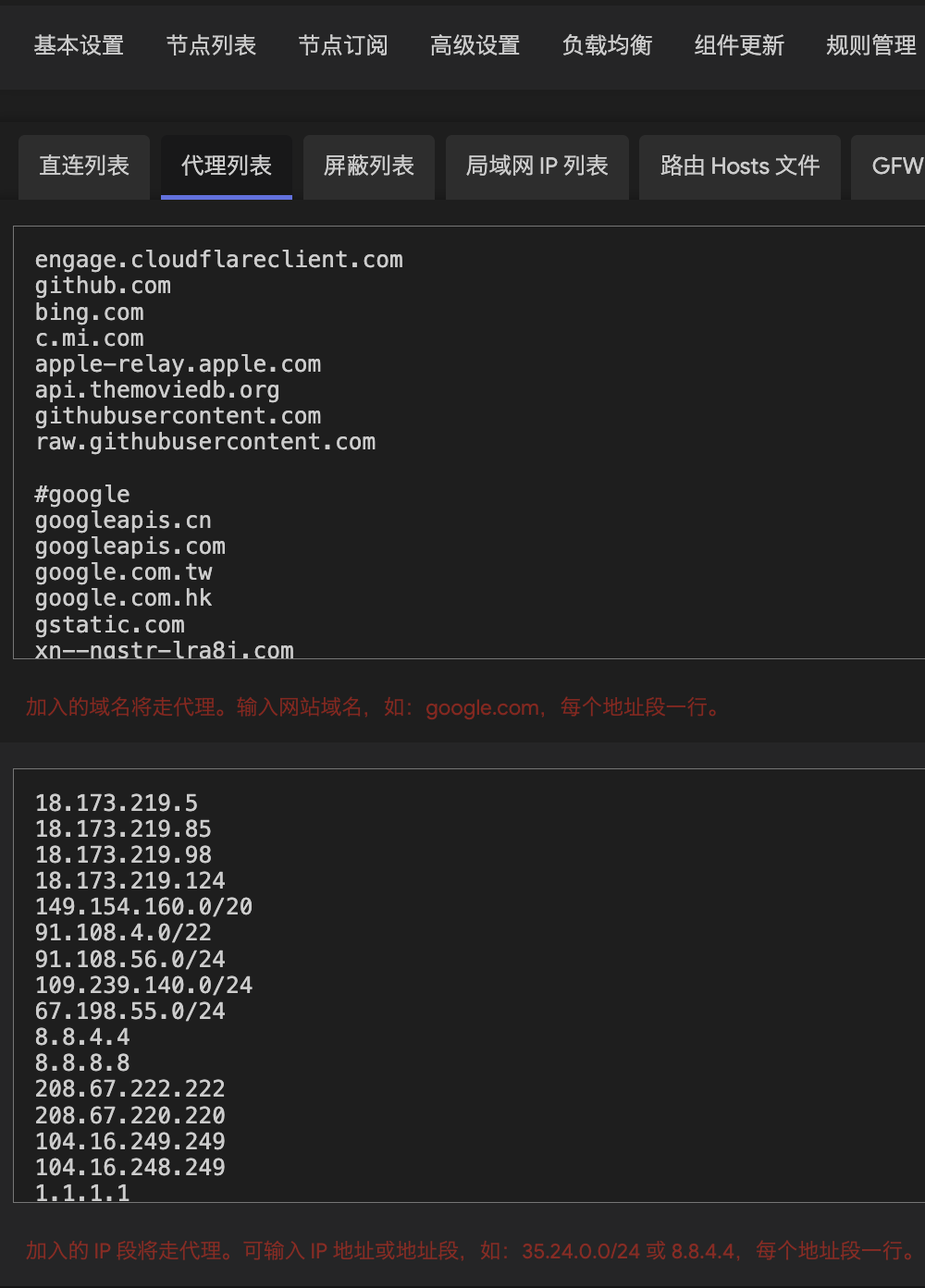
Task: Click the #google comment line
Action: click(82, 495)
